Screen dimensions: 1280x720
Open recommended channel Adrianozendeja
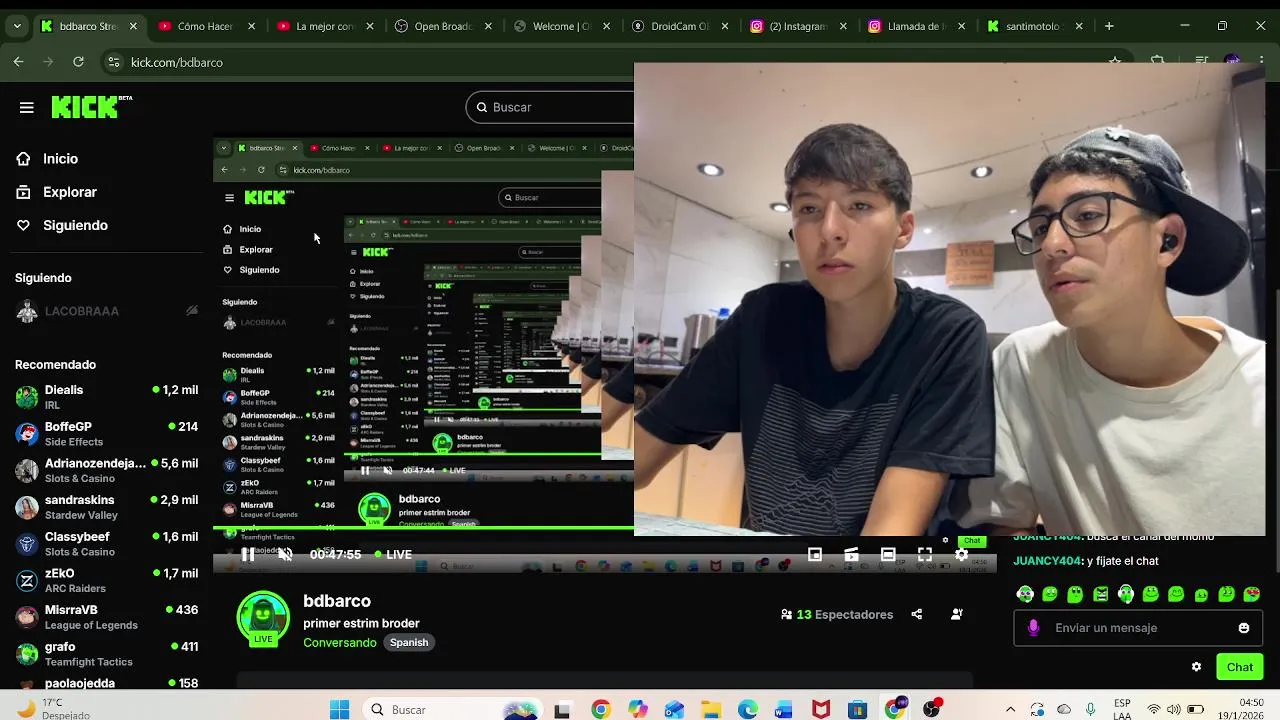(x=107, y=470)
